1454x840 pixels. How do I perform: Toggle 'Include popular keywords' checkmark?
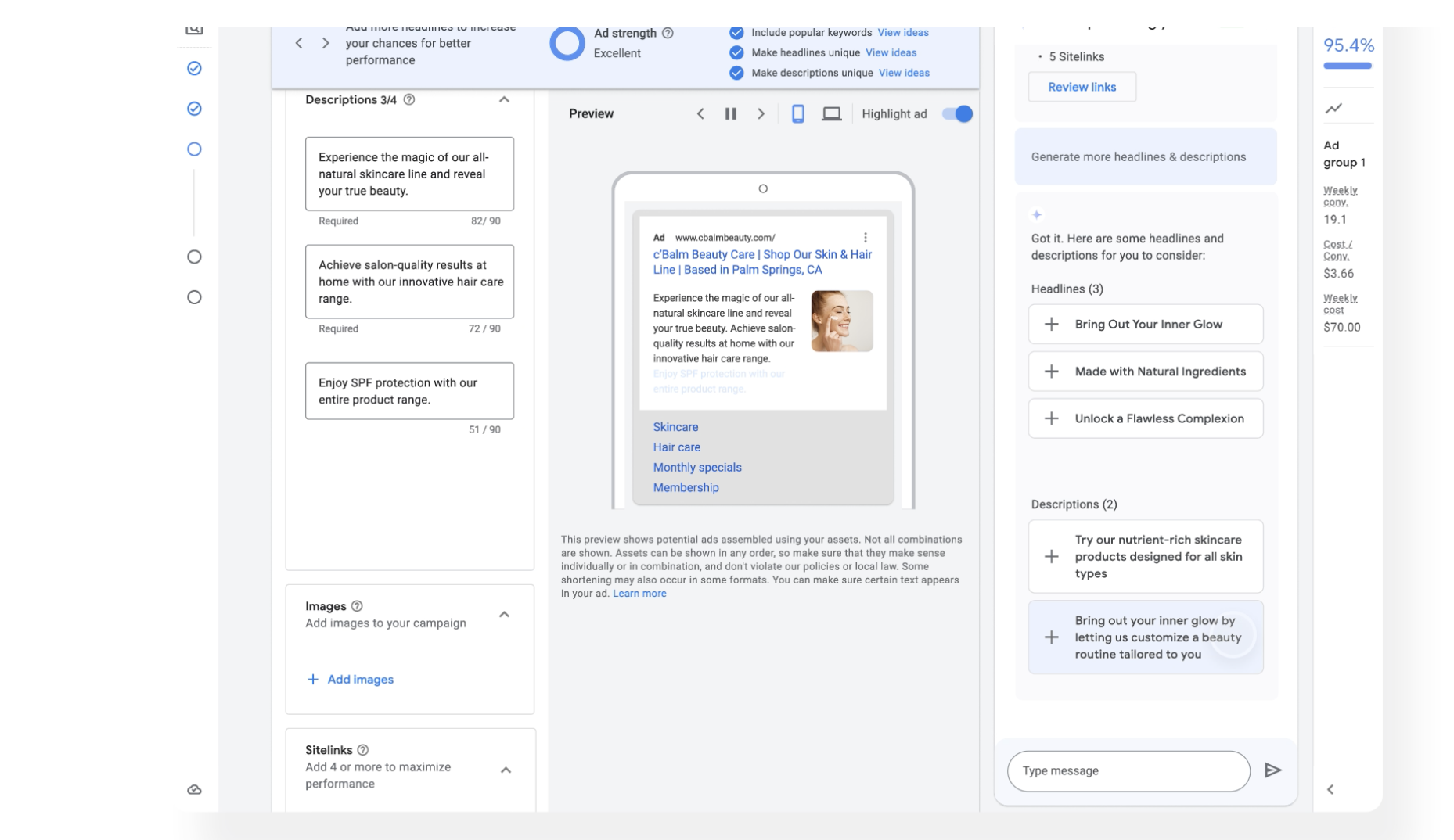click(x=736, y=33)
